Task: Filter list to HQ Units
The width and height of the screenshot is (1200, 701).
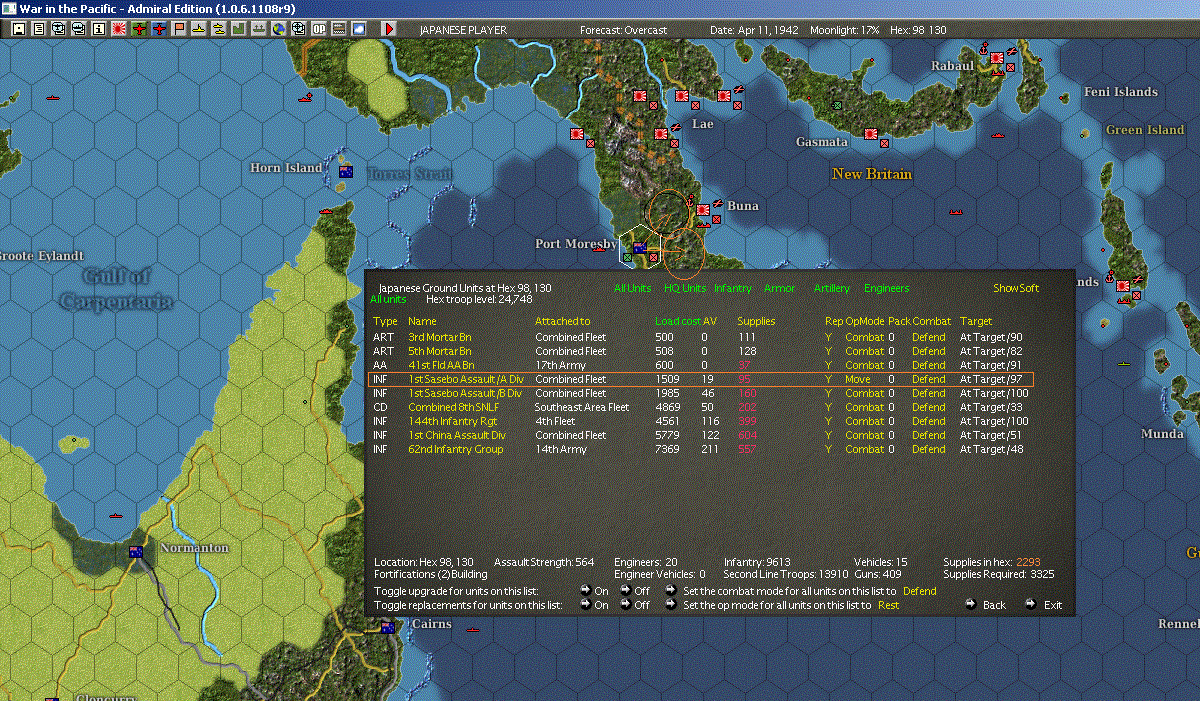Action: 685,288
